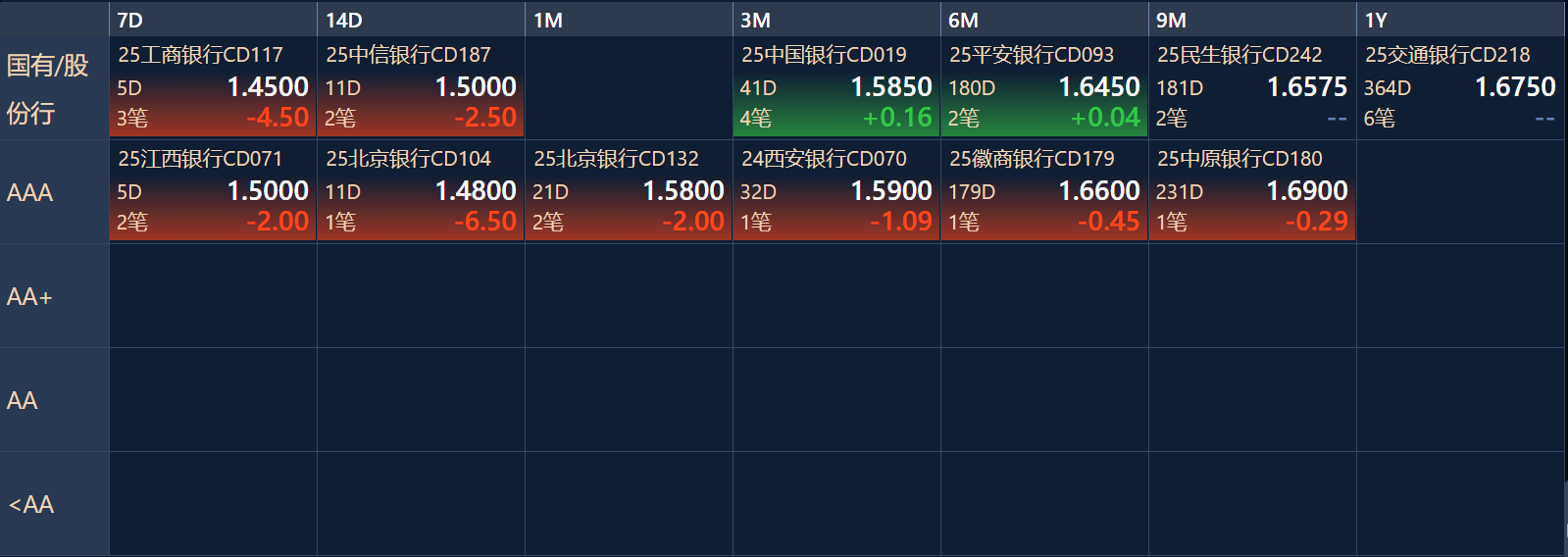Click the <AA rating row label
The width and height of the screenshot is (1568, 557).
tap(54, 504)
